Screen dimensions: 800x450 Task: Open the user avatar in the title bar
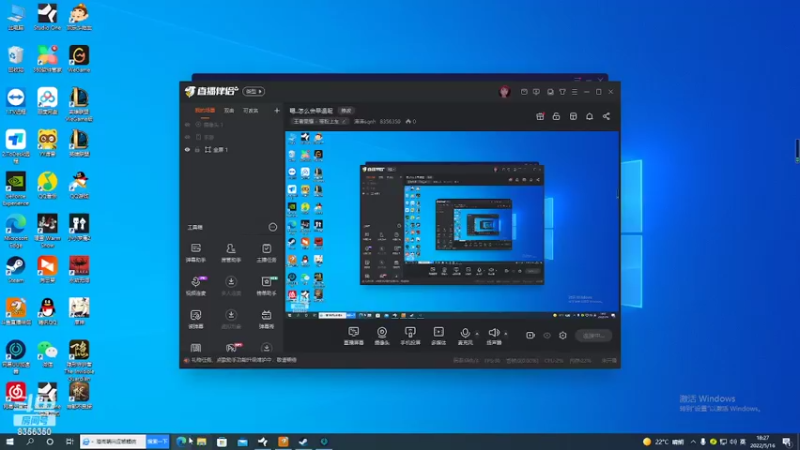(504, 92)
